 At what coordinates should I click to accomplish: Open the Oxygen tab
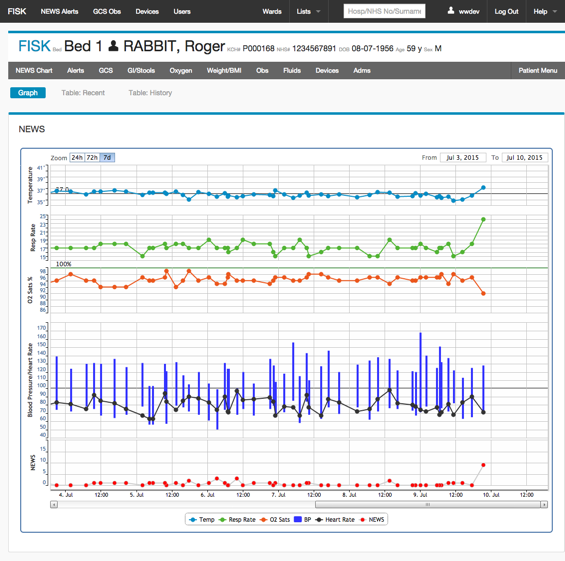[181, 71]
